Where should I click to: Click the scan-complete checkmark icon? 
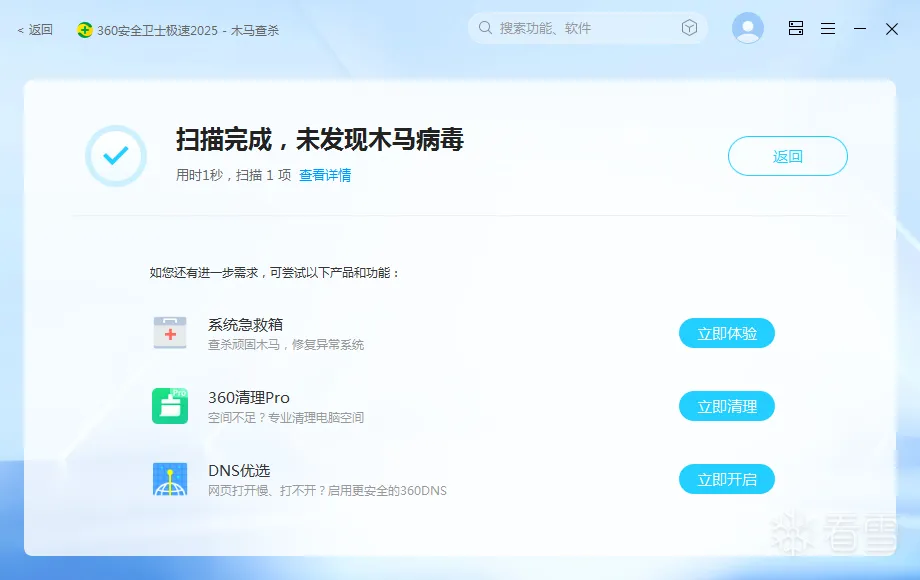(x=116, y=156)
